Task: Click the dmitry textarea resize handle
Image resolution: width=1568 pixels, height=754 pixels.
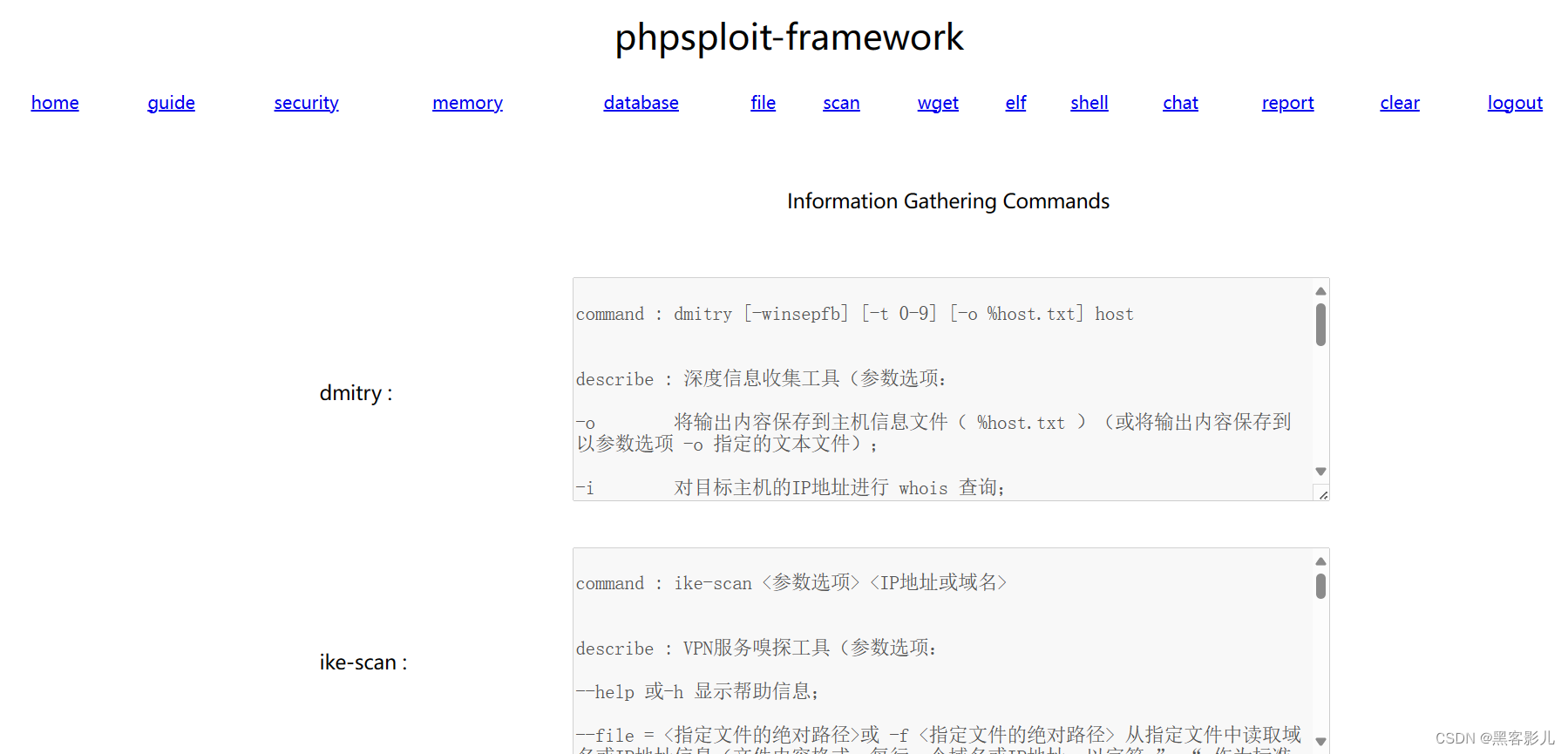Action: click(1322, 494)
